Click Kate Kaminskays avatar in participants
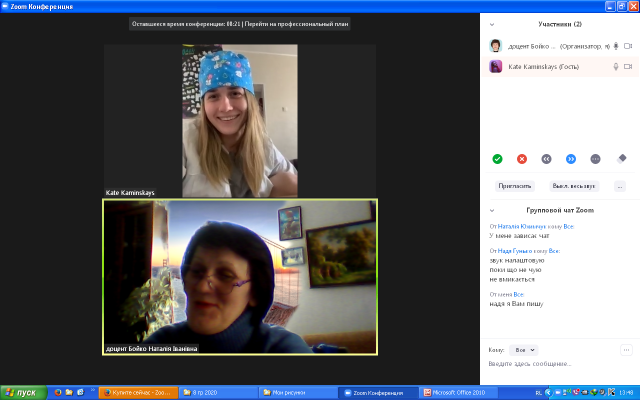The height and width of the screenshot is (400, 640). click(496, 66)
